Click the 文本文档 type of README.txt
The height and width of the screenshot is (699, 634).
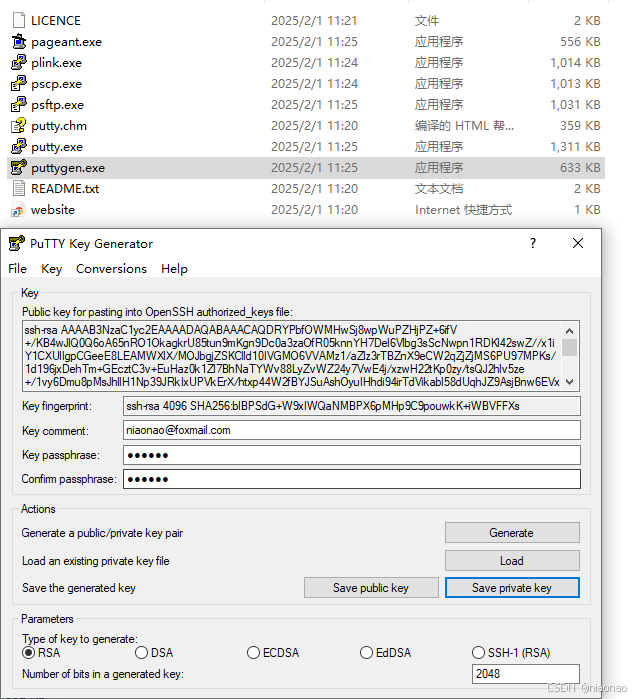tap(439, 189)
